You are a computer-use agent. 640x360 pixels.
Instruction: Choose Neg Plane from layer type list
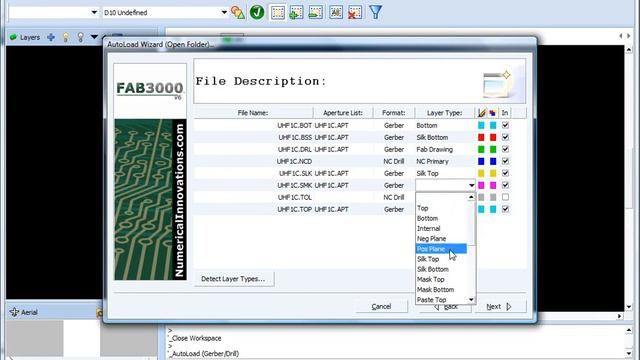431,239
